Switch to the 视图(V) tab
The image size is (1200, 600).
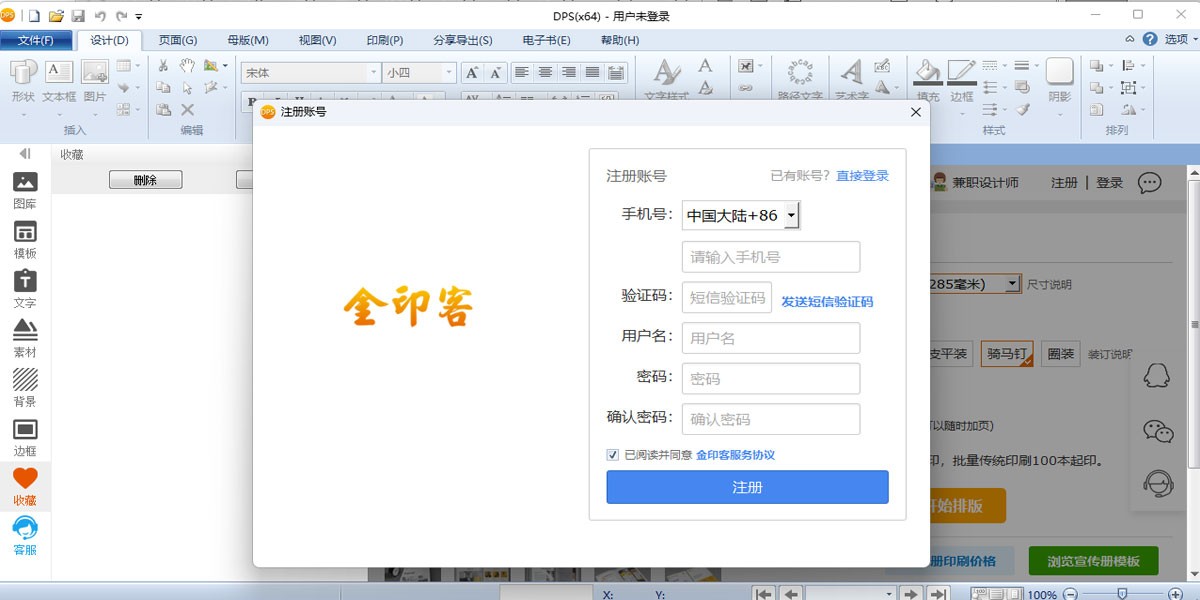click(x=318, y=40)
